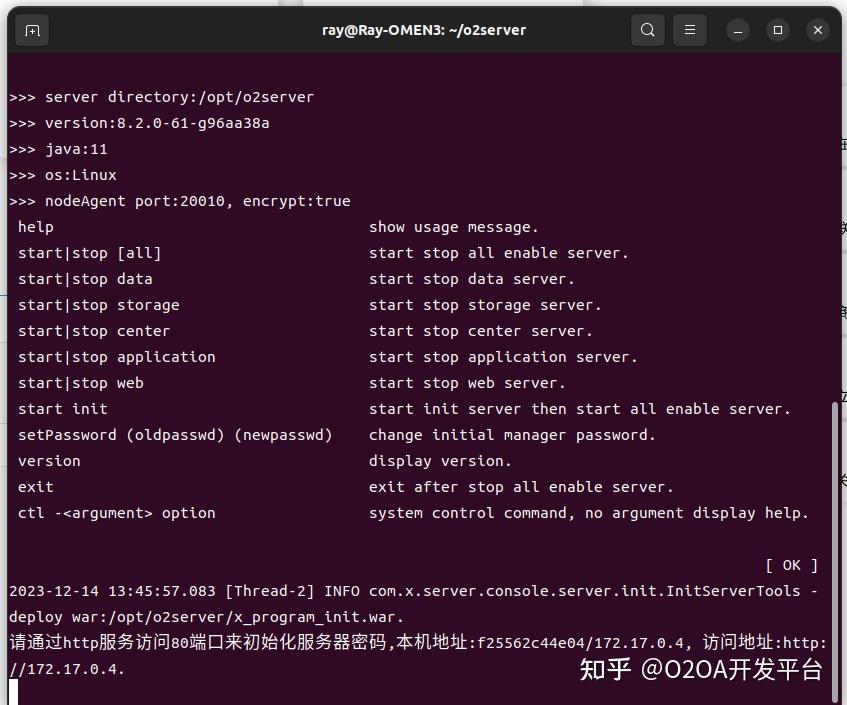Click the blinking cursor at the bottom prompt
The height and width of the screenshot is (705, 847).
coord(14,688)
